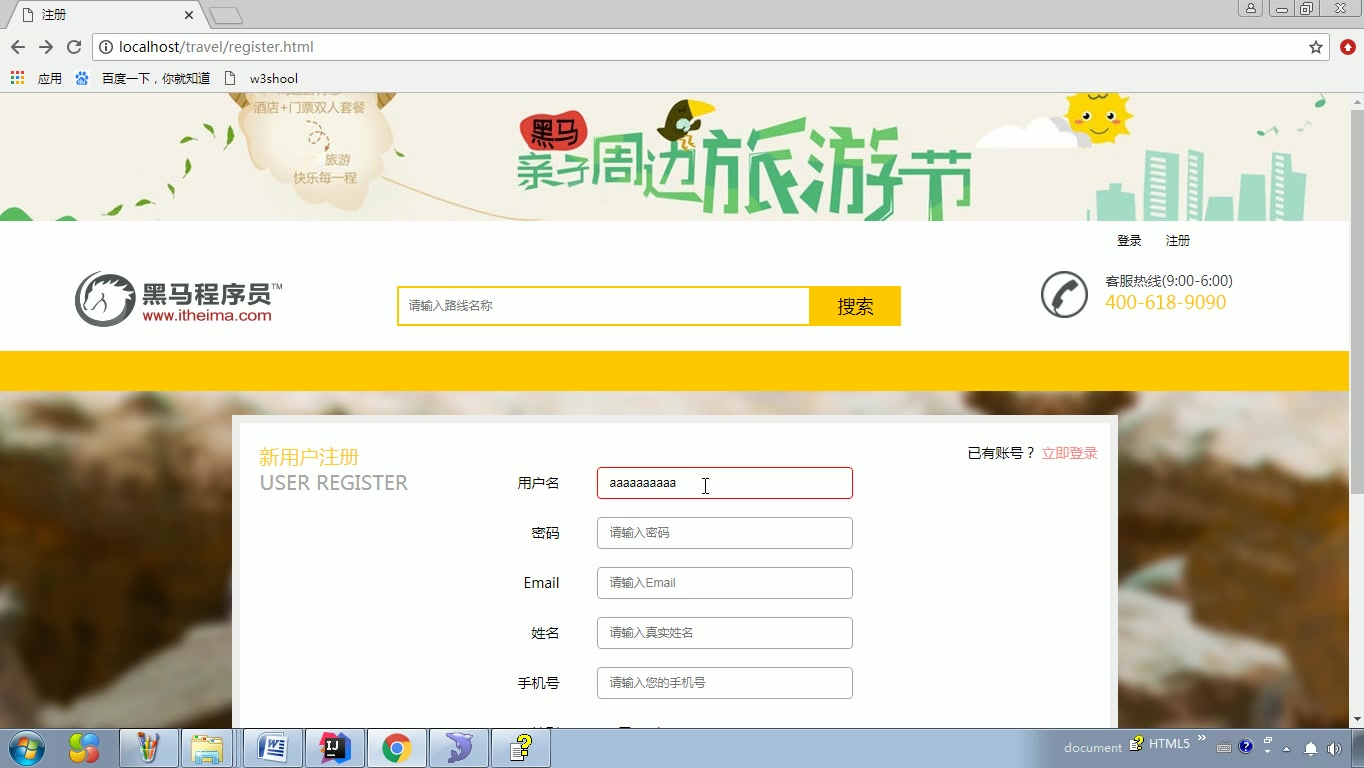The height and width of the screenshot is (768, 1364).
Task: Open the Apps grid in bookmarks bar
Action: point(17,78)
